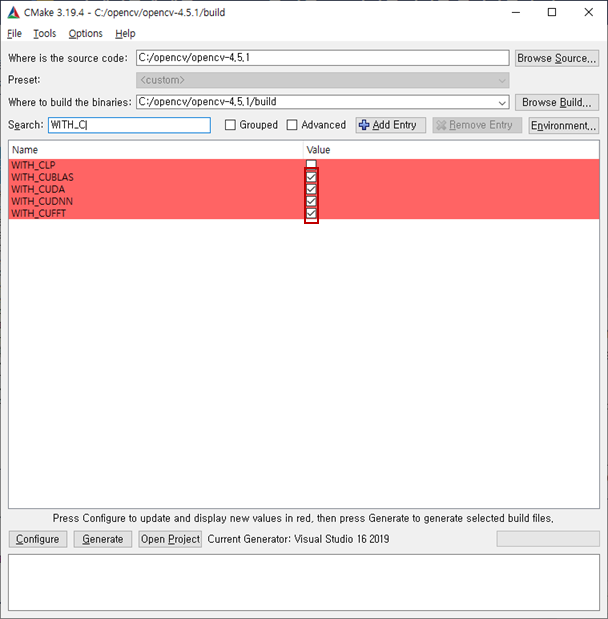Click the output log pane

pos(304,583)
